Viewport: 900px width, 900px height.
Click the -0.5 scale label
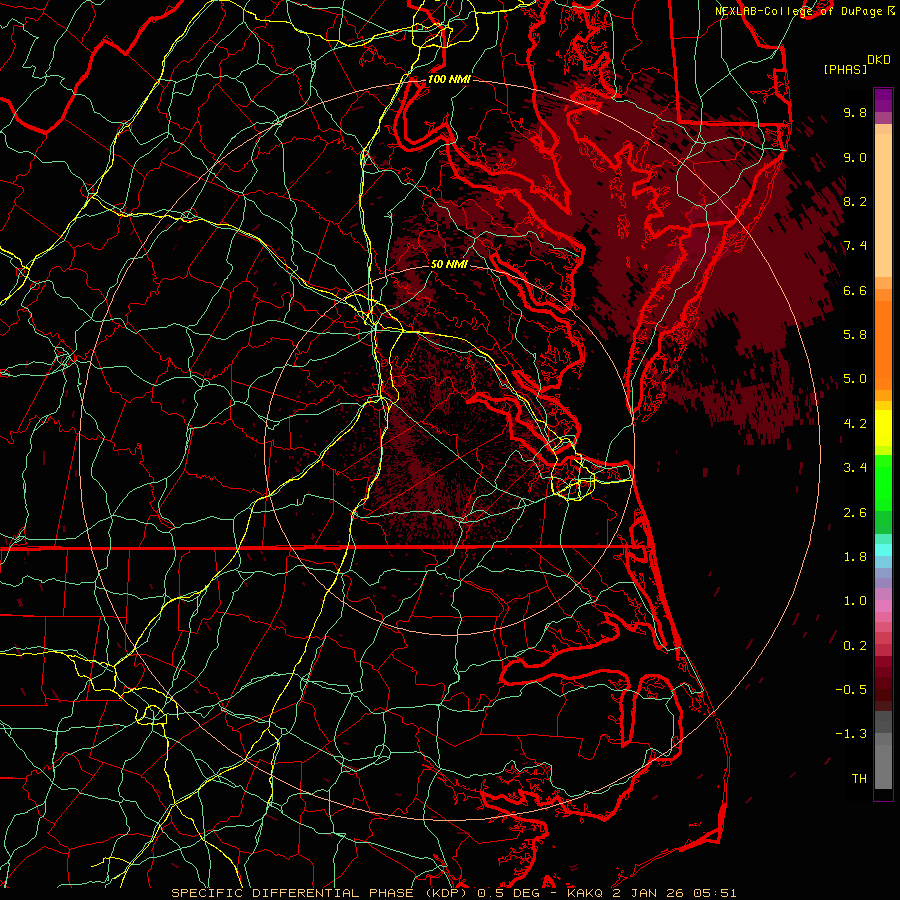coord(851,690)
